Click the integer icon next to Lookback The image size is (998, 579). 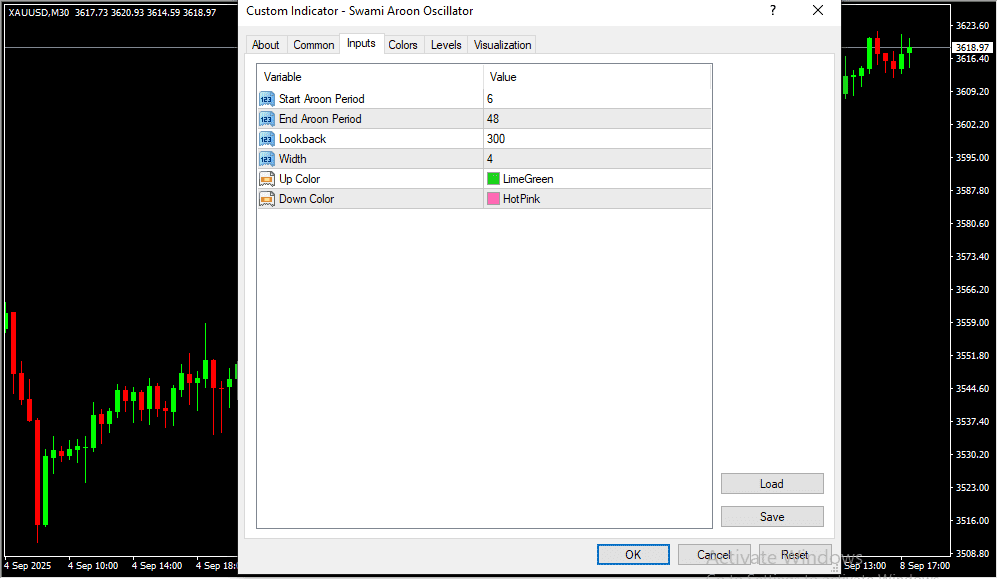266,139
